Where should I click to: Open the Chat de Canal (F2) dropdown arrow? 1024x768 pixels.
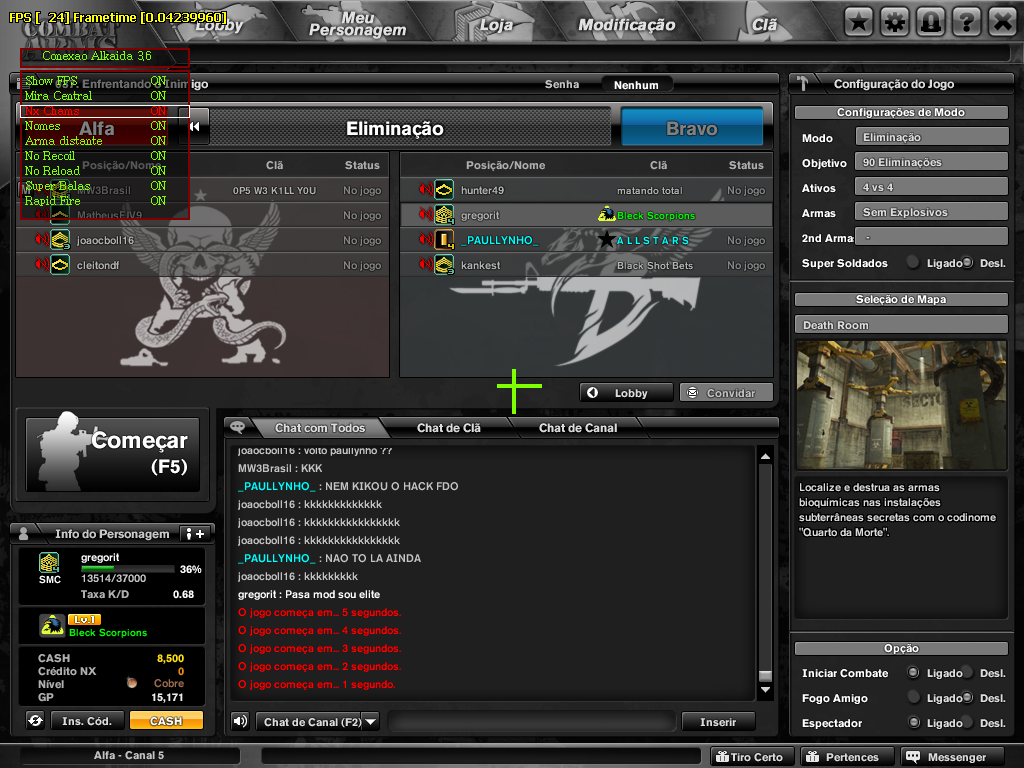point(370,721)
